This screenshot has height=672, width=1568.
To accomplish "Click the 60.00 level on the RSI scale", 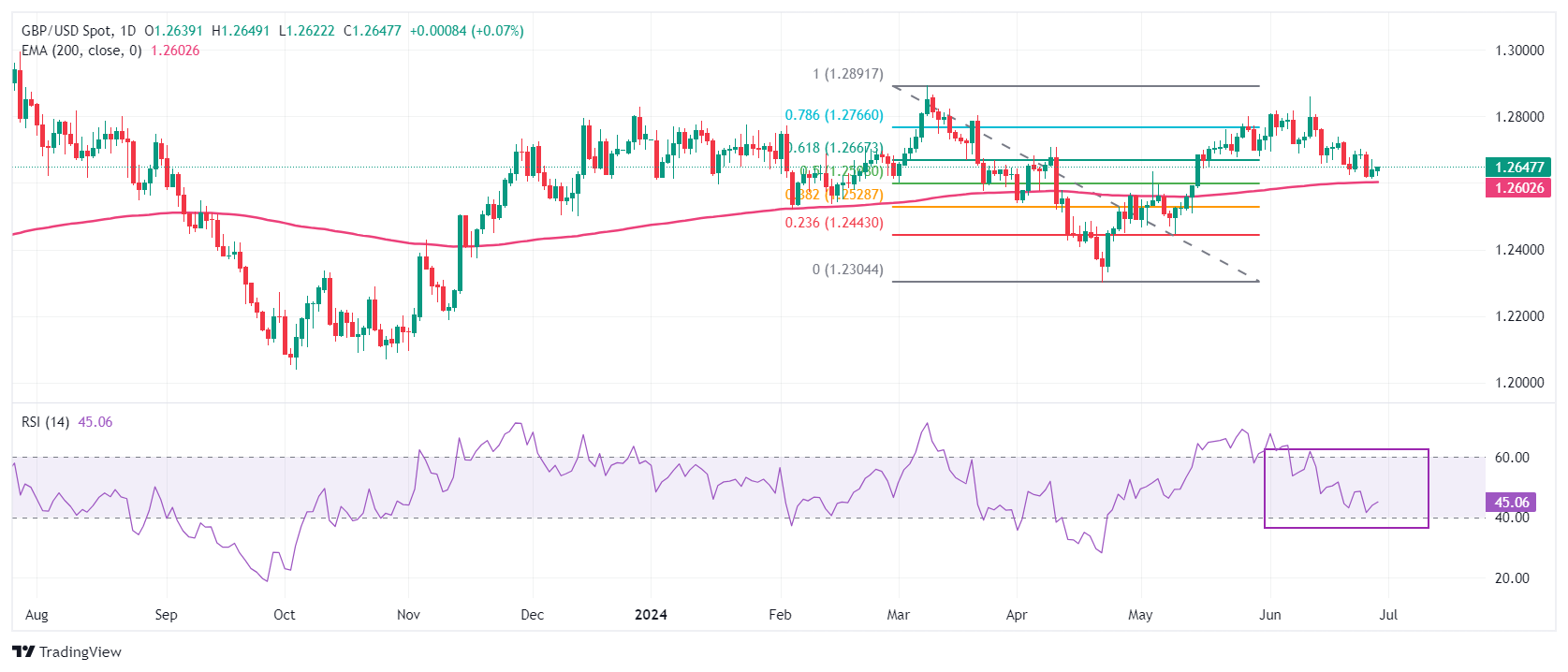I will (x=1511, y=458).
